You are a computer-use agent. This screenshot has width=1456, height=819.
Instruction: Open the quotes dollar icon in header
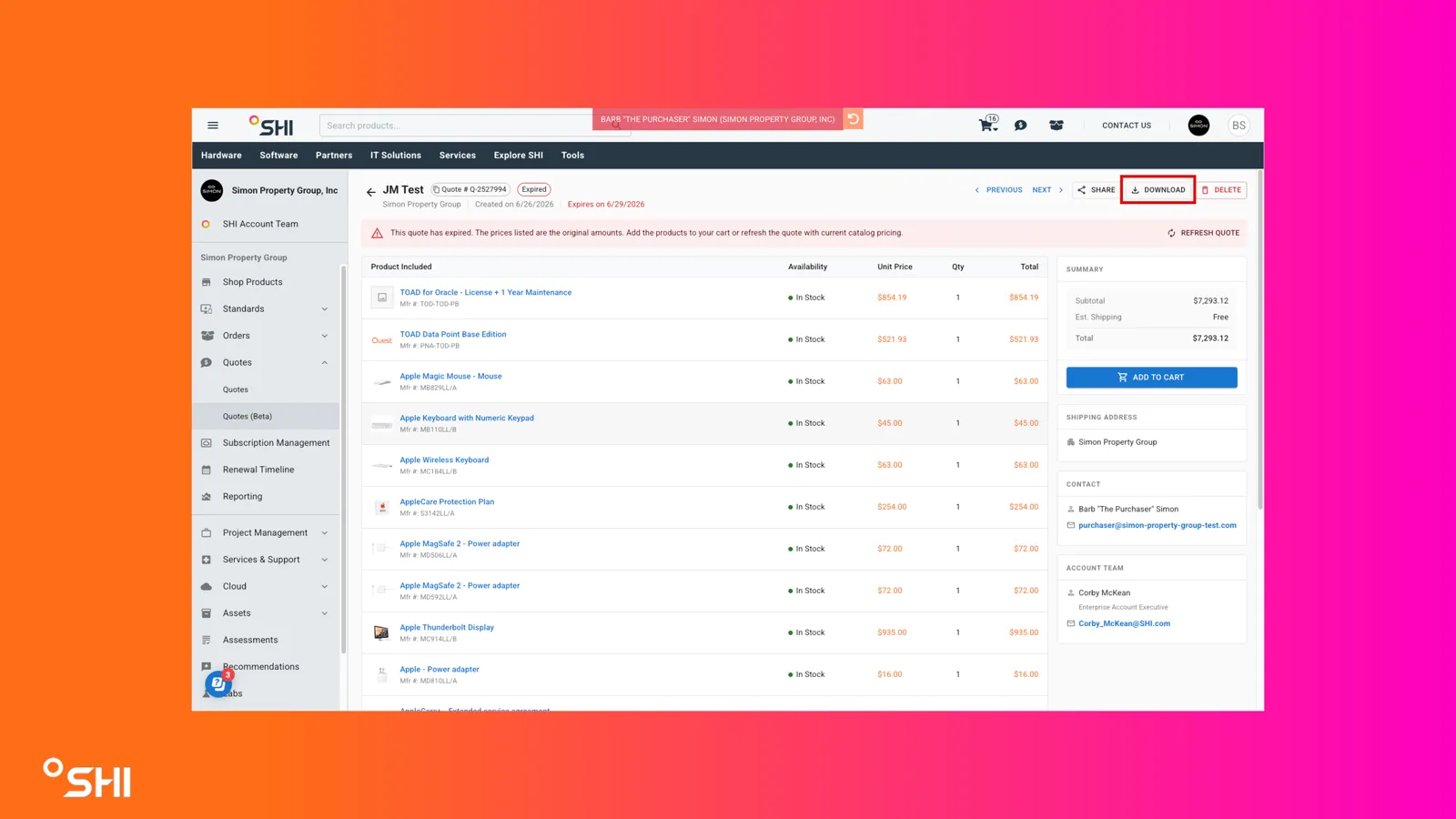1021,126
